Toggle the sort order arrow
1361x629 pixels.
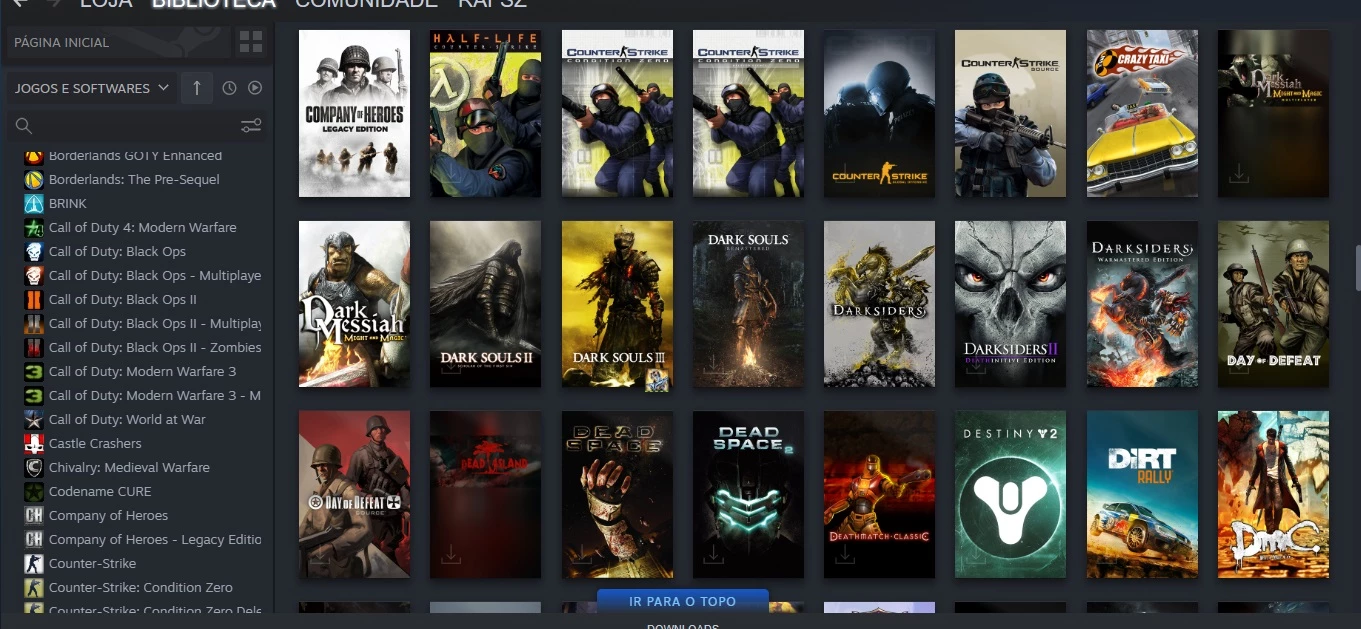196,88
